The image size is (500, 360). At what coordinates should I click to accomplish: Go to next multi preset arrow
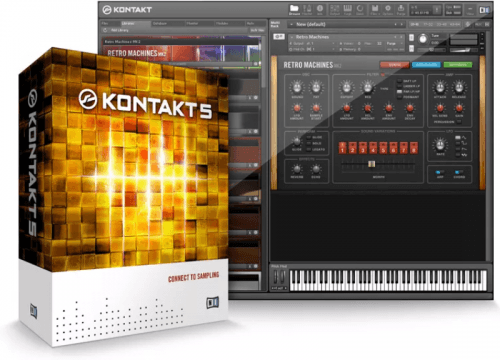coord(402,24)
